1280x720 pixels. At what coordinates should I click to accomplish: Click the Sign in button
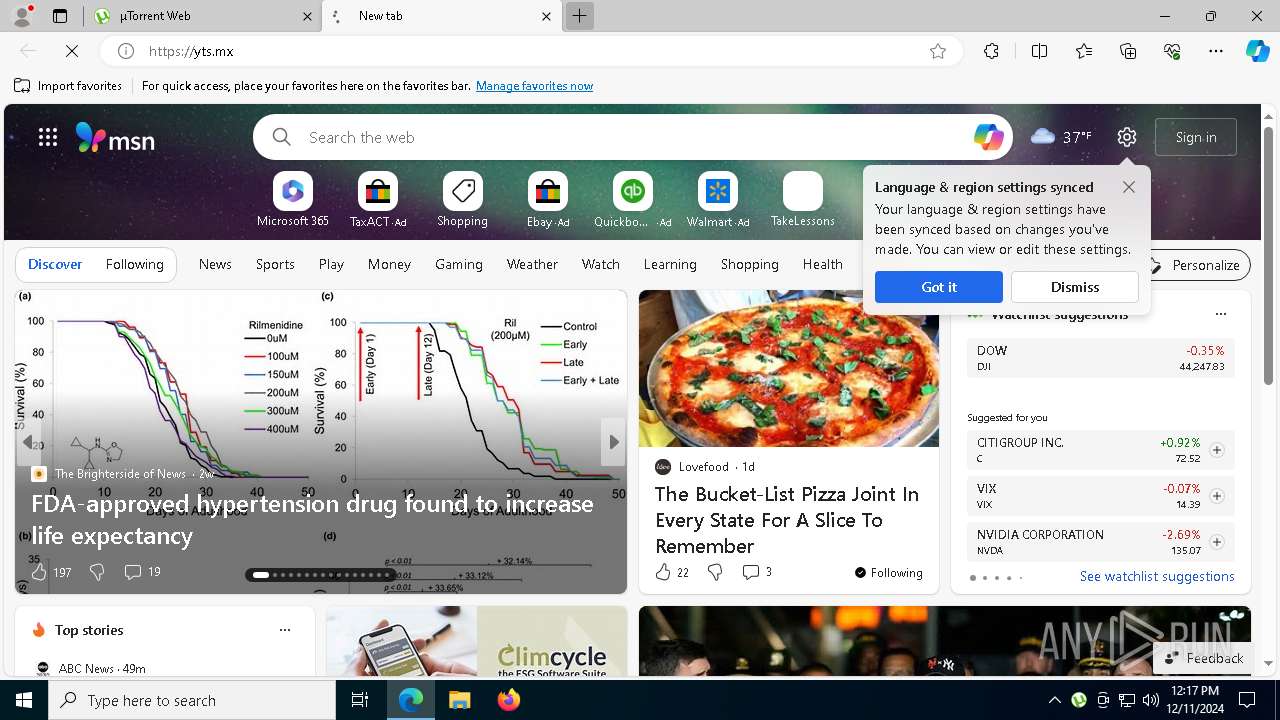1196,137
